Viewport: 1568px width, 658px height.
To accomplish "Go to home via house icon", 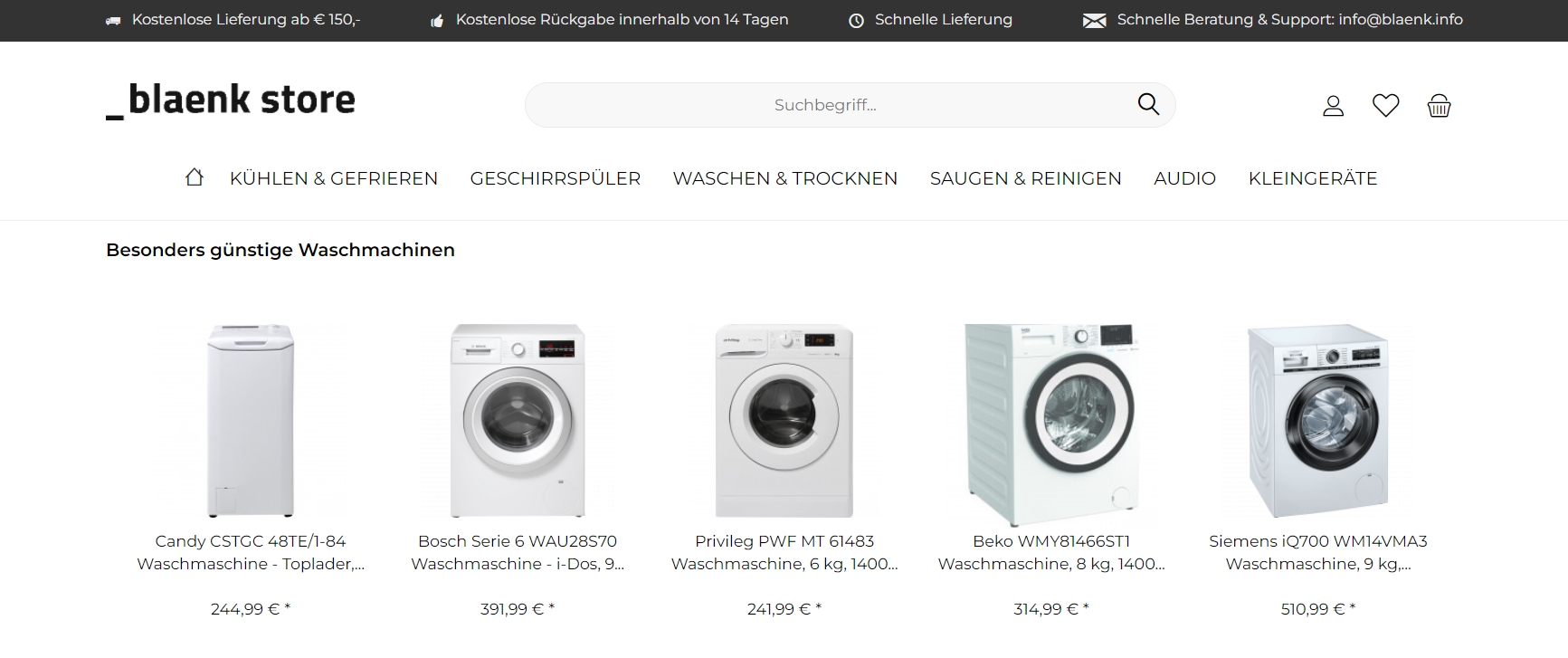I will pos(195,177).
